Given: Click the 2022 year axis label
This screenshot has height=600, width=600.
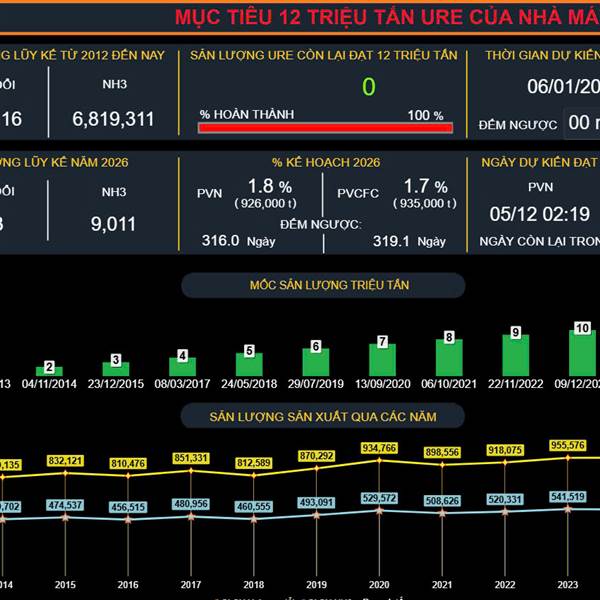Looking at the screenshot, I should (505, 585).
